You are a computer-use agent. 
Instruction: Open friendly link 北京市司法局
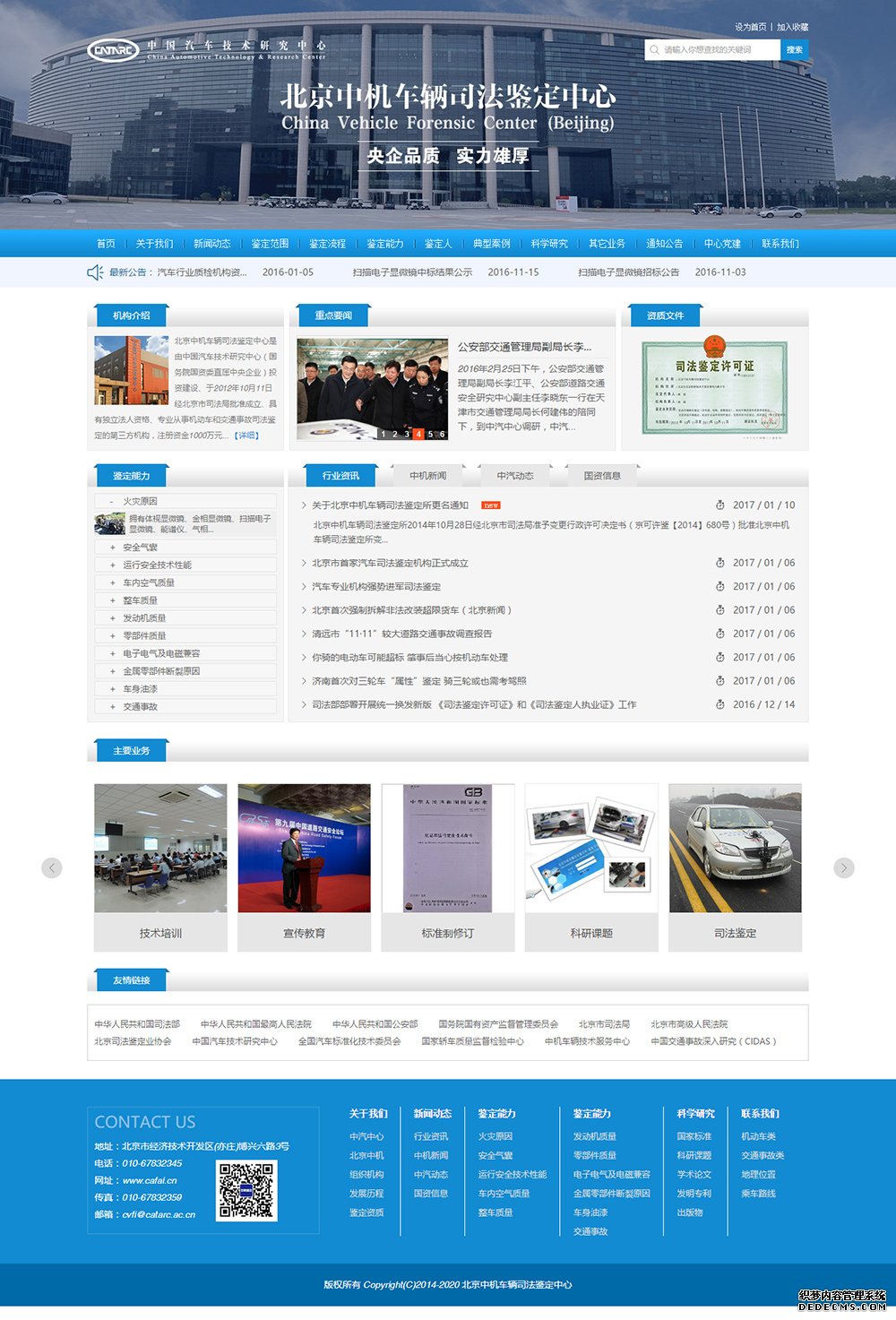(604, 1024)
